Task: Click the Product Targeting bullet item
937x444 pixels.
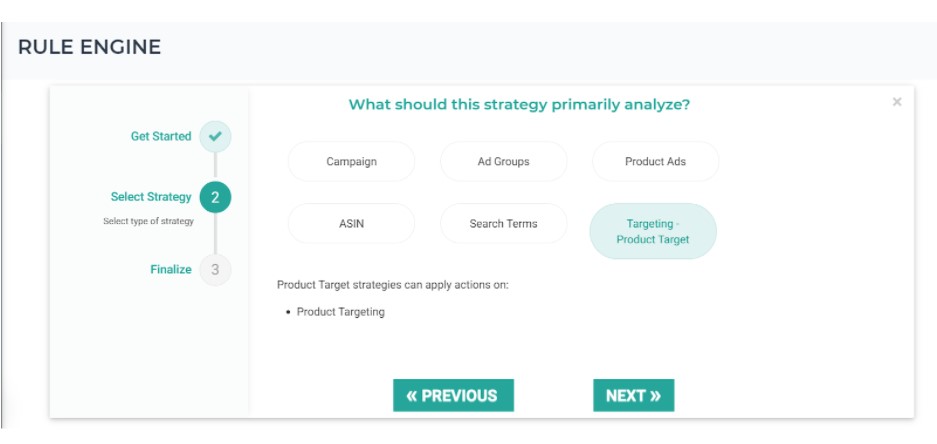Action: [x=340, y=312]
